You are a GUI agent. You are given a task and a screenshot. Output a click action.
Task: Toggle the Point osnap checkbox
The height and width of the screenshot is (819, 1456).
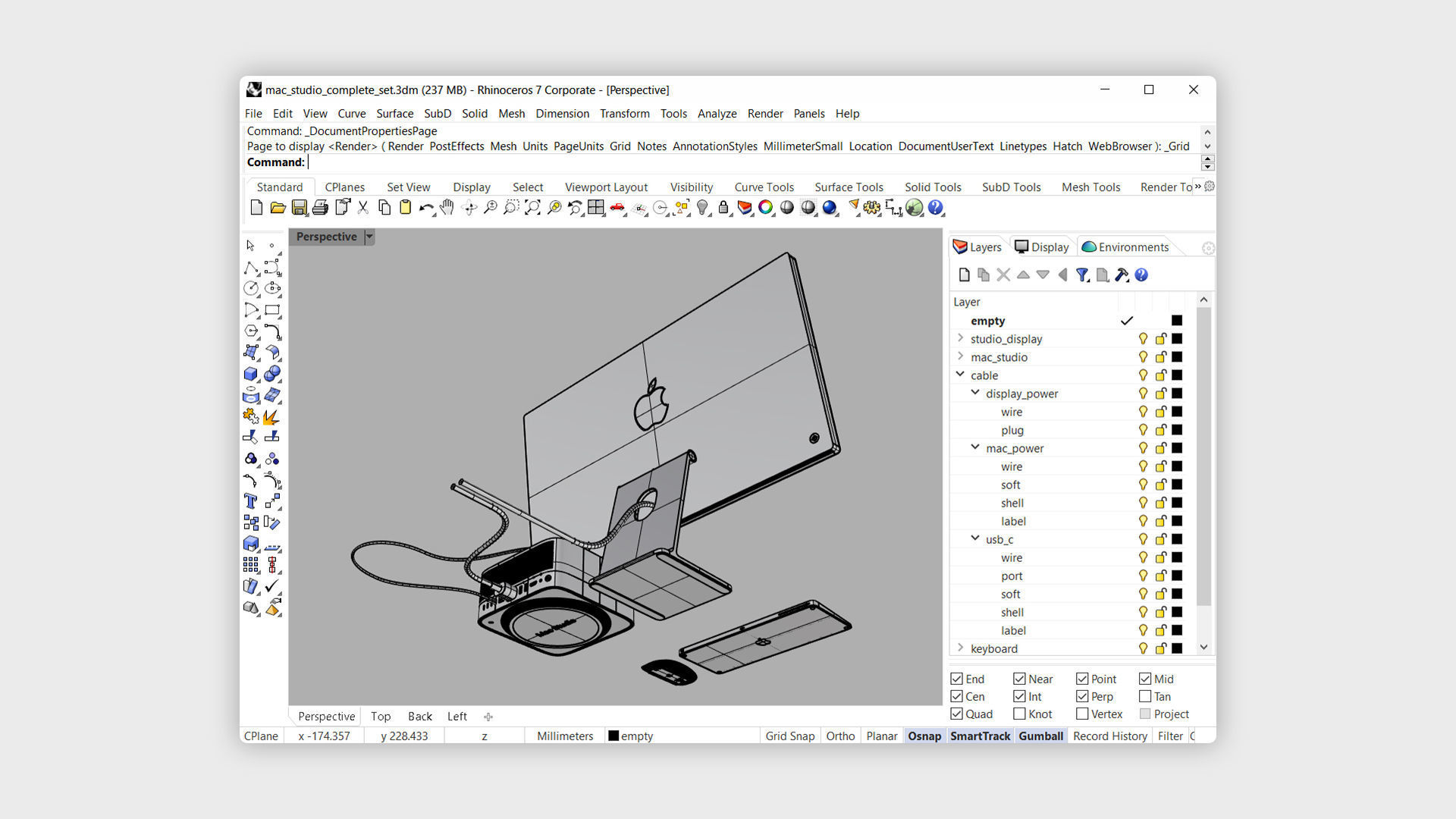(1083, 679)
